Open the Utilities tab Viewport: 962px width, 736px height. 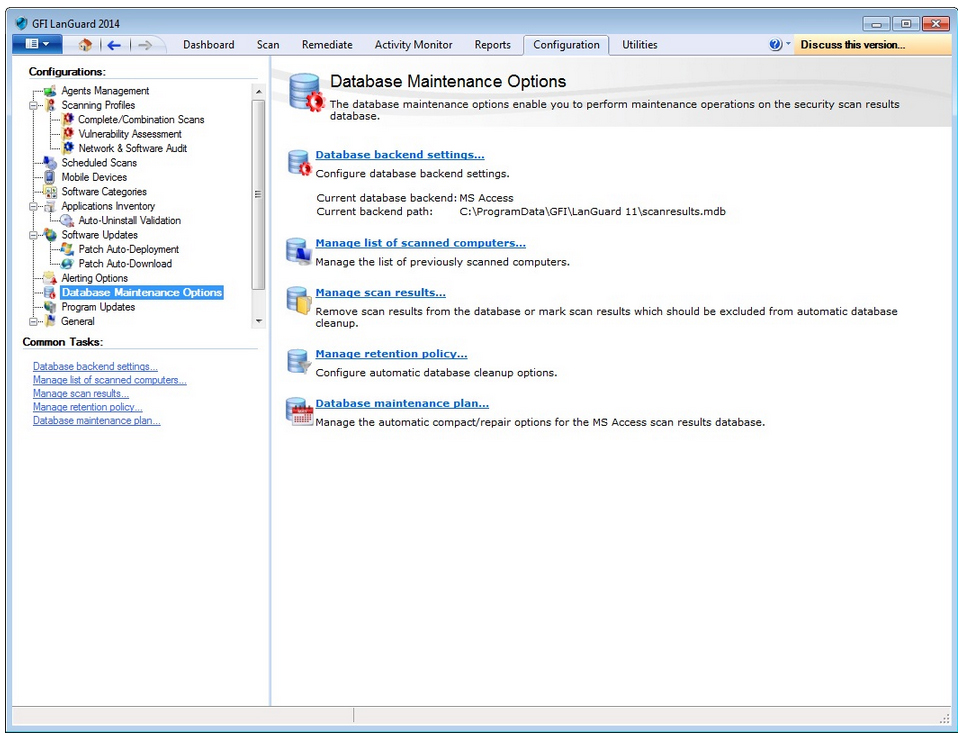[x=640, y=45]
